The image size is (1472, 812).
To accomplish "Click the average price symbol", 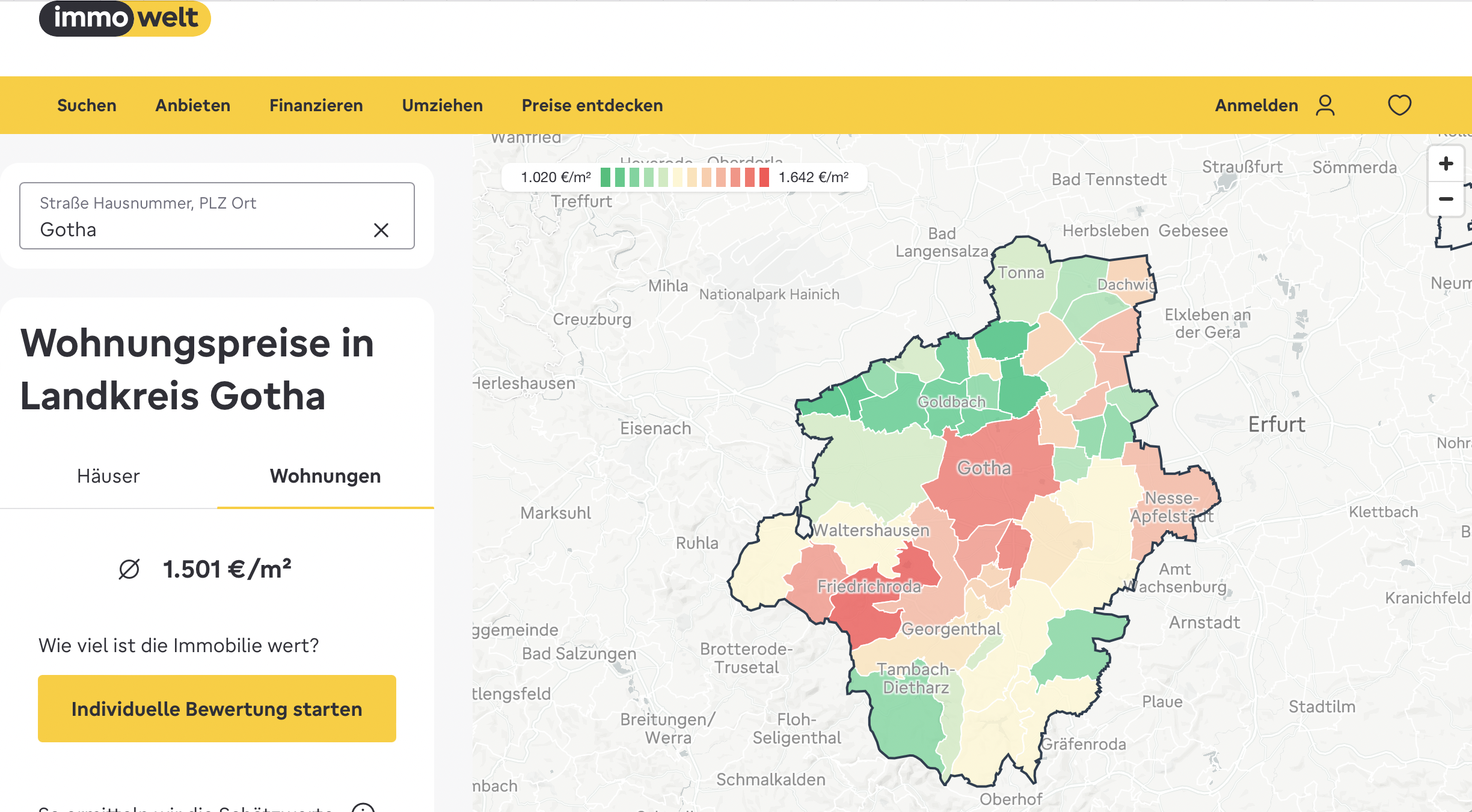I will click(129, 569).
